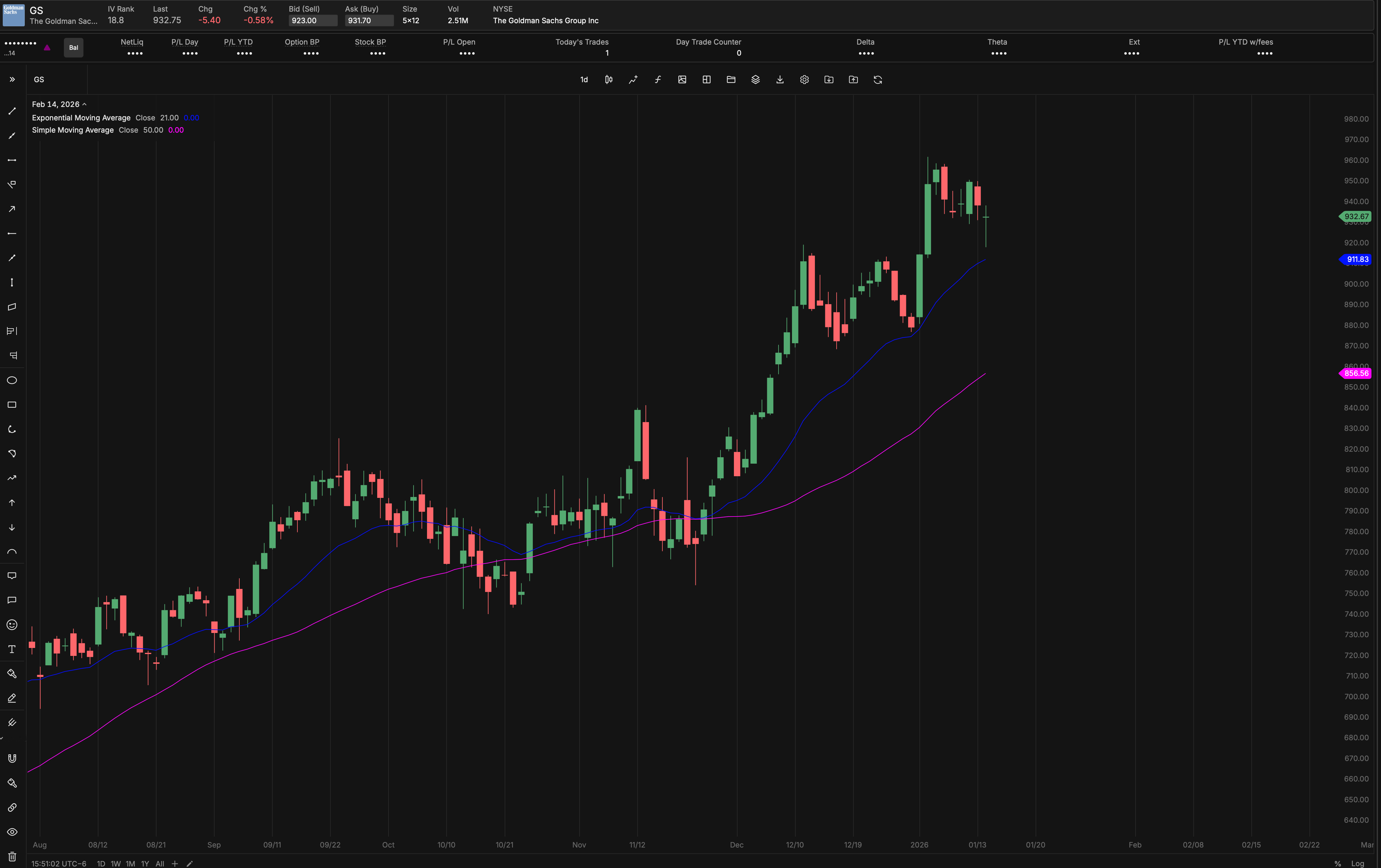The image size is (1381, 868).
Task: Expand the left drawing toolbar panel
Action: pyautogui.click(x=12, y=80)
